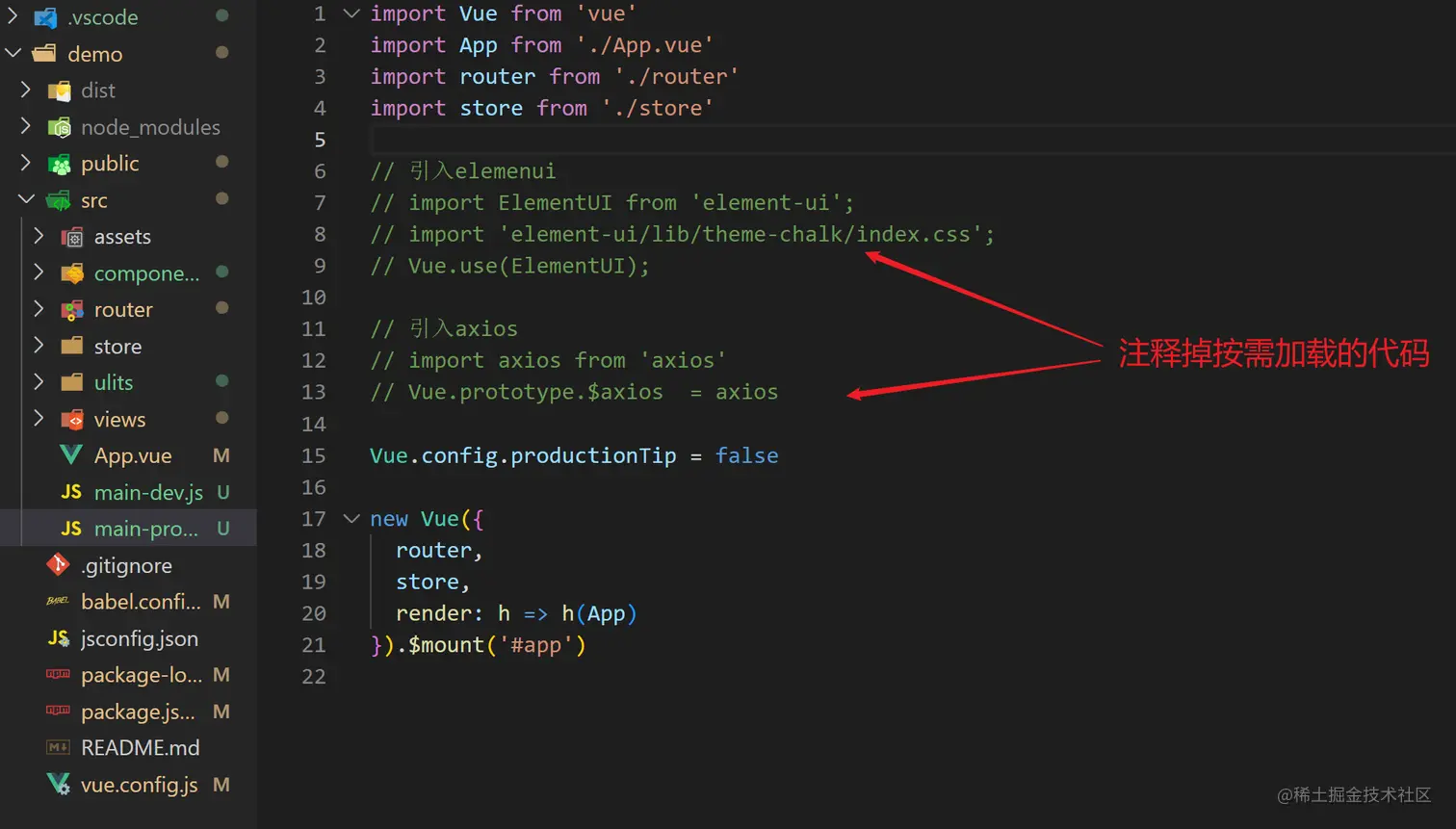Click 'render:' on line 20
1456x829 pixels.
tap(440, 613)
